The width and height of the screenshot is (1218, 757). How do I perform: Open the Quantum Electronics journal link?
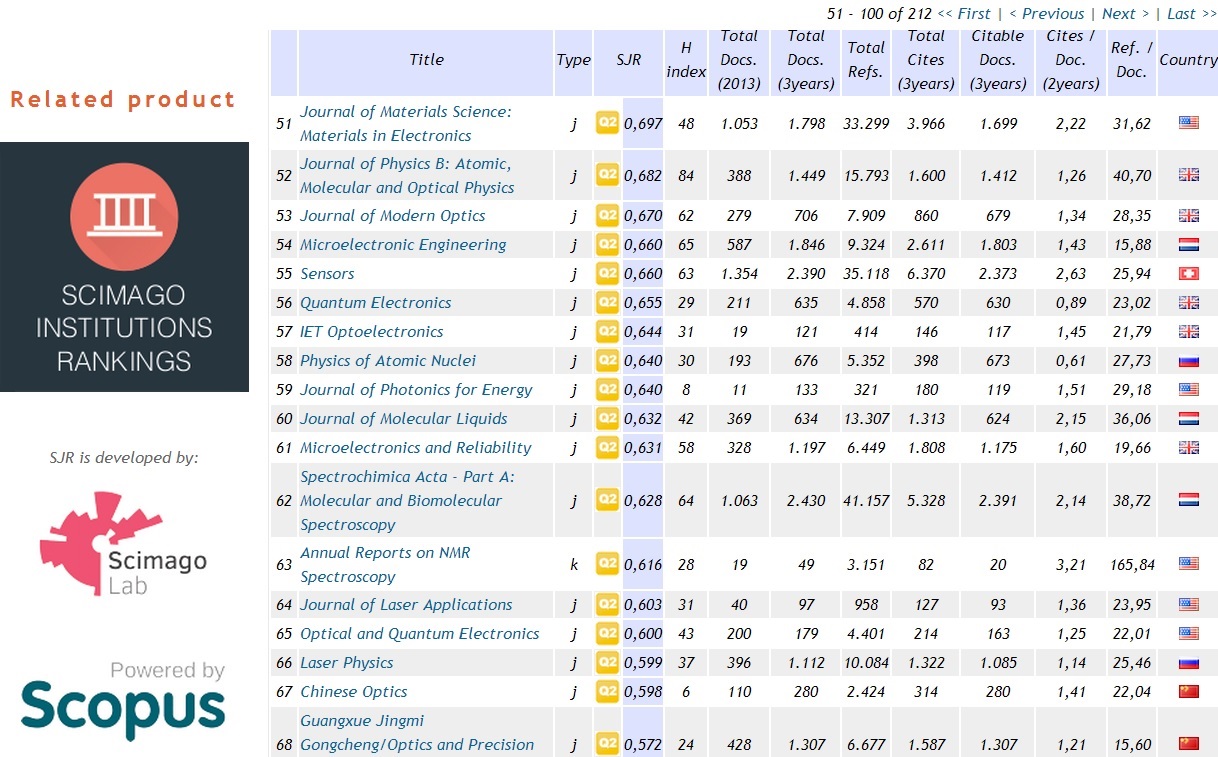tap(375, 302)
